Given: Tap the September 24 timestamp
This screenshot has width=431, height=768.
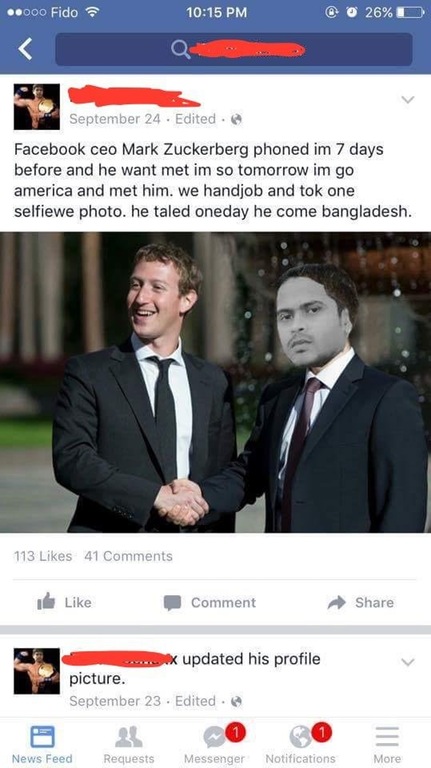Looking at the screenshot, I should (115, 119).
